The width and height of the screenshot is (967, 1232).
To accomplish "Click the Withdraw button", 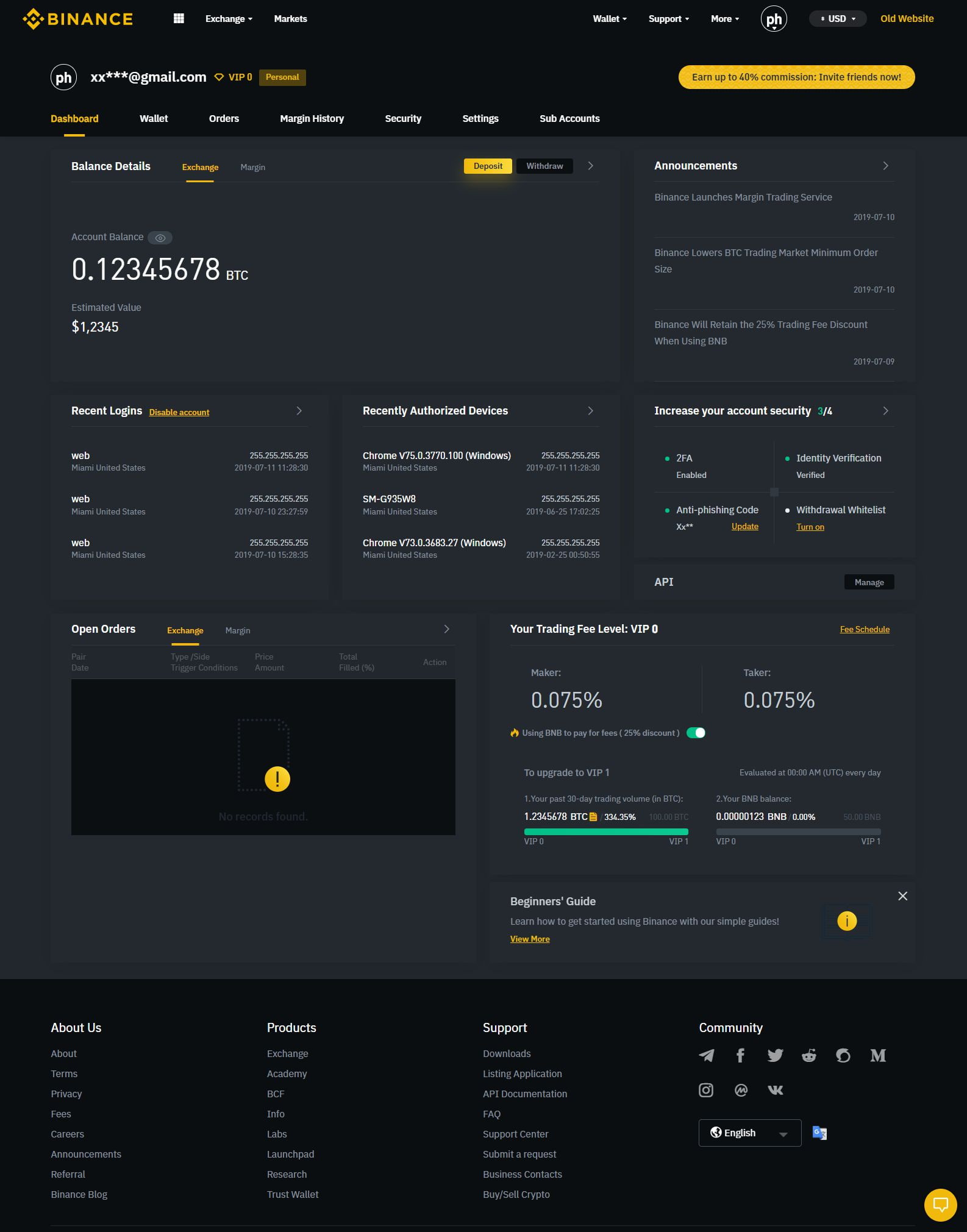I will (544, 166).
